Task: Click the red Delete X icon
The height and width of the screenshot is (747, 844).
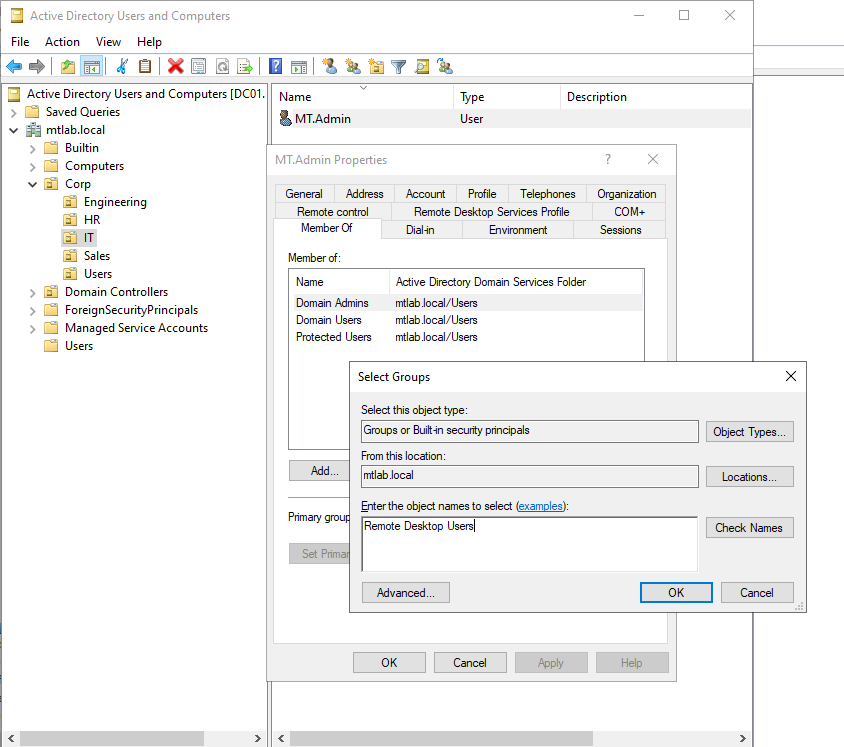Action: pos(175,66)
